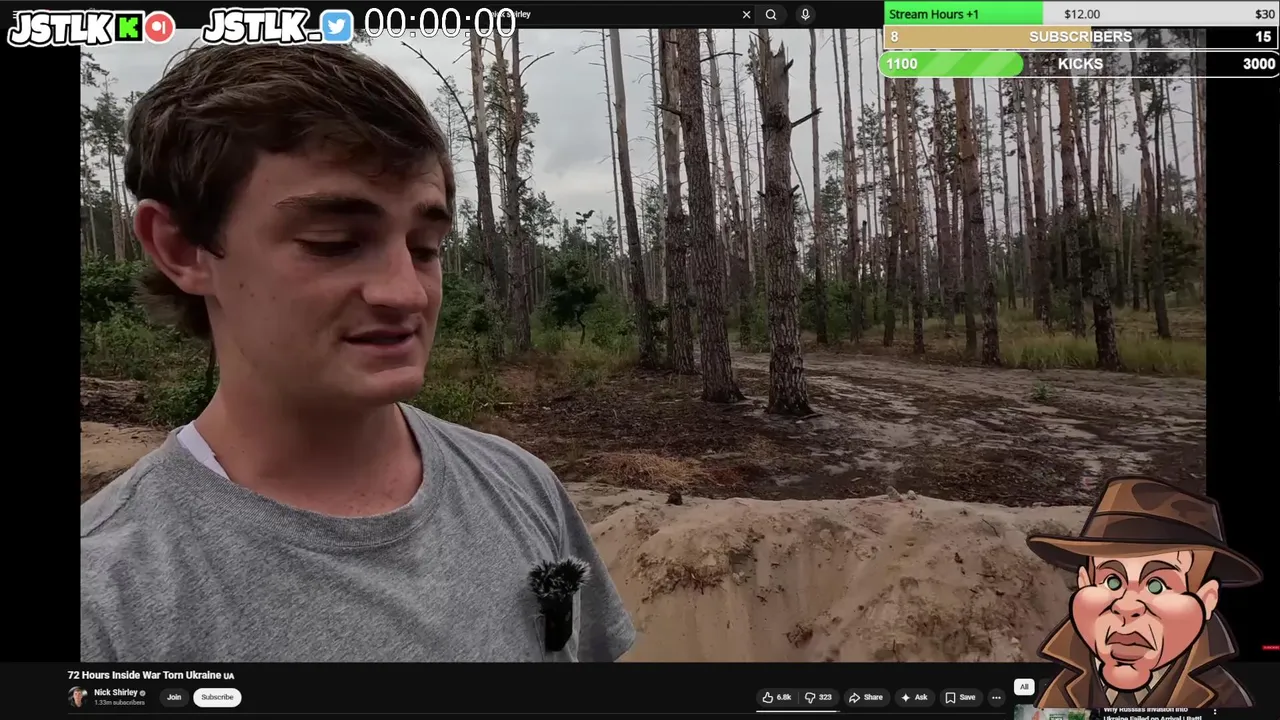The height and width of the screenshot is (720, 1280).
Task: Dislike the video with thumbs down
Action: (818, 697)
